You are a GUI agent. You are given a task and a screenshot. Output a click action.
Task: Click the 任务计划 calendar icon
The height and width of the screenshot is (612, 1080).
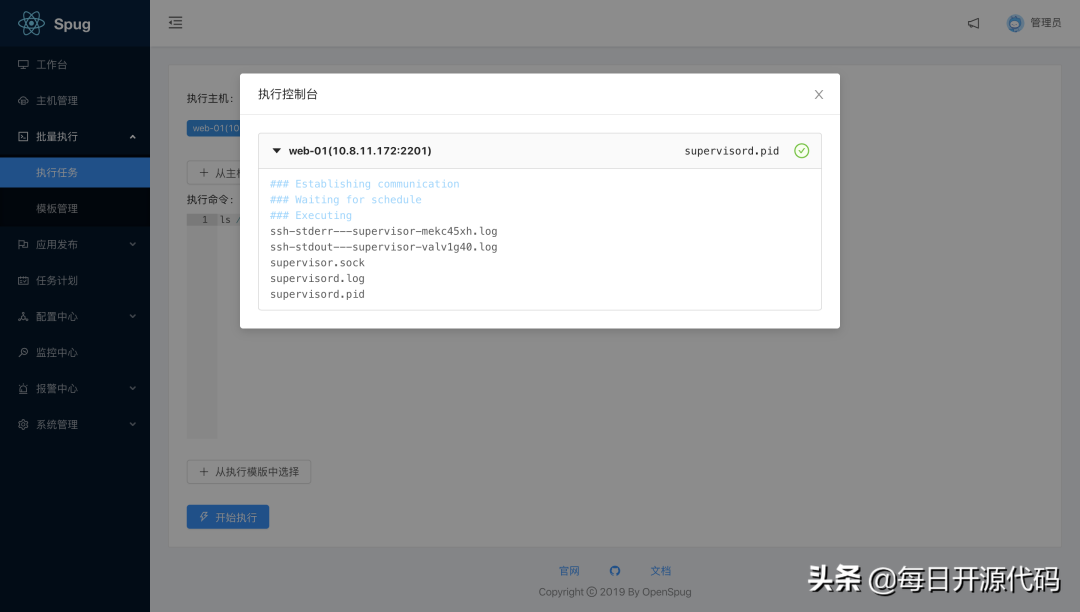coord(23,280)
